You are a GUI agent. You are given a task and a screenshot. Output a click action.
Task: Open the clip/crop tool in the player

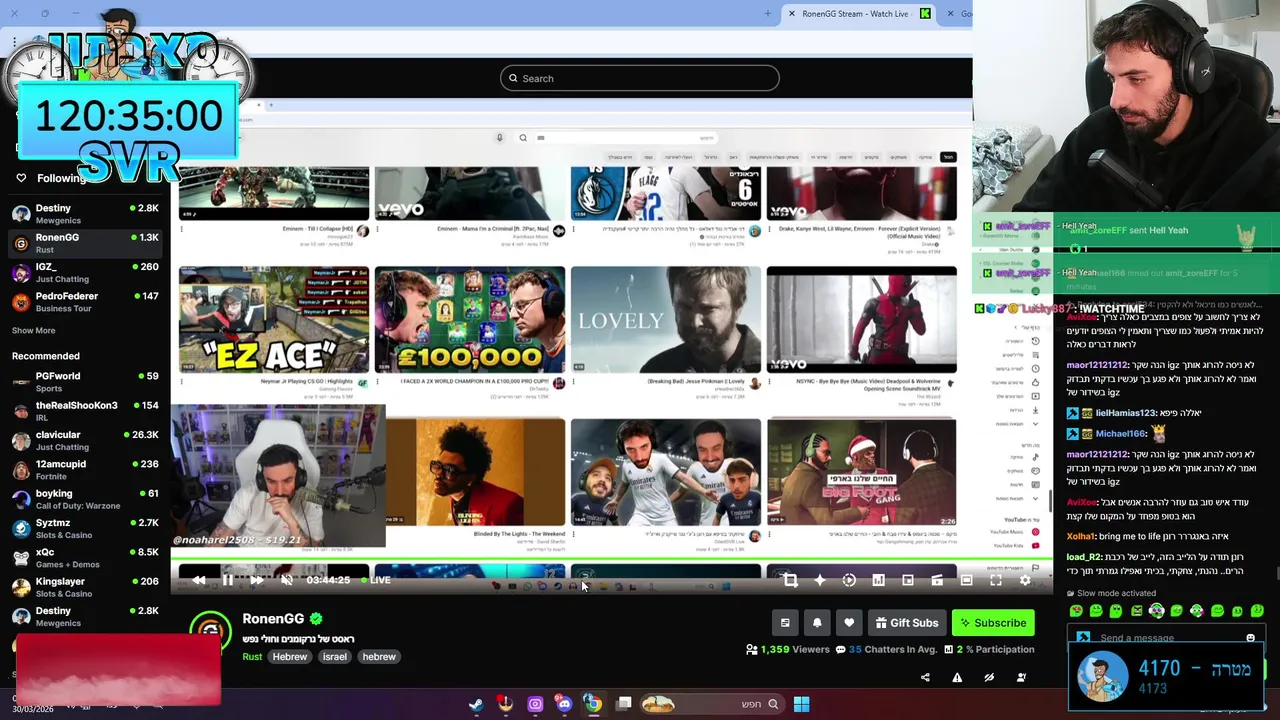click(790, 580)
